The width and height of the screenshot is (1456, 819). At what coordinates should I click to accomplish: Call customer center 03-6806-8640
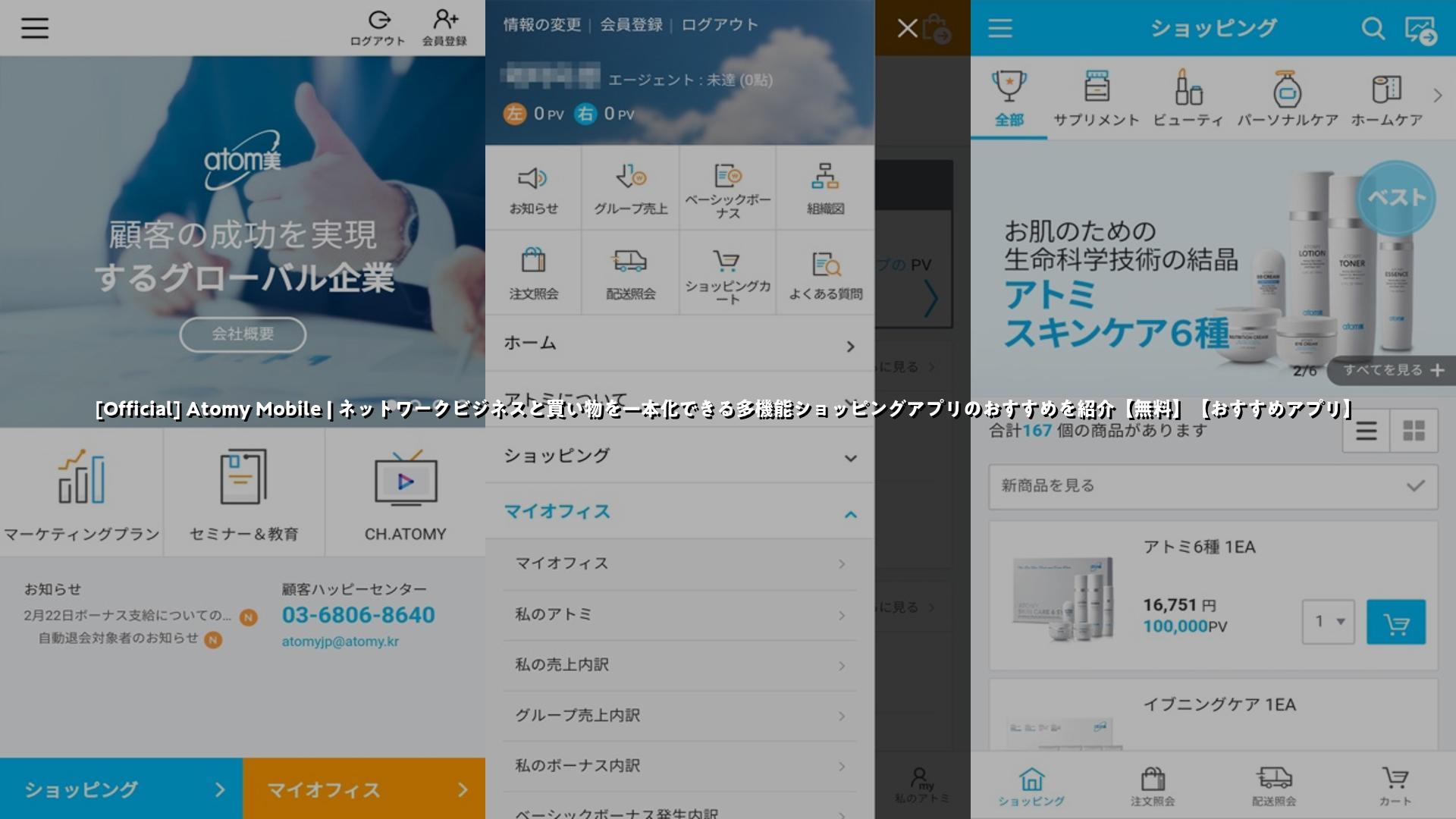coord(358,615)
